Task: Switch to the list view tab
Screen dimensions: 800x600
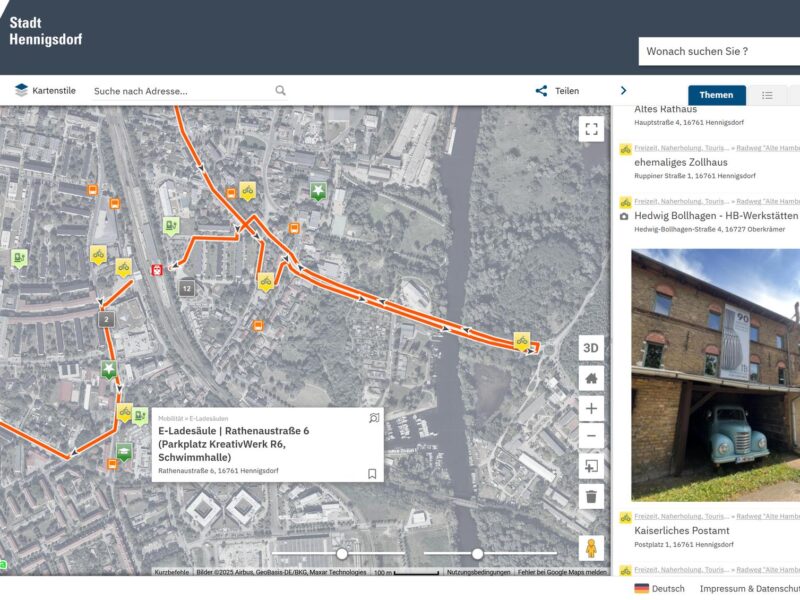Action: coord(767,95)
